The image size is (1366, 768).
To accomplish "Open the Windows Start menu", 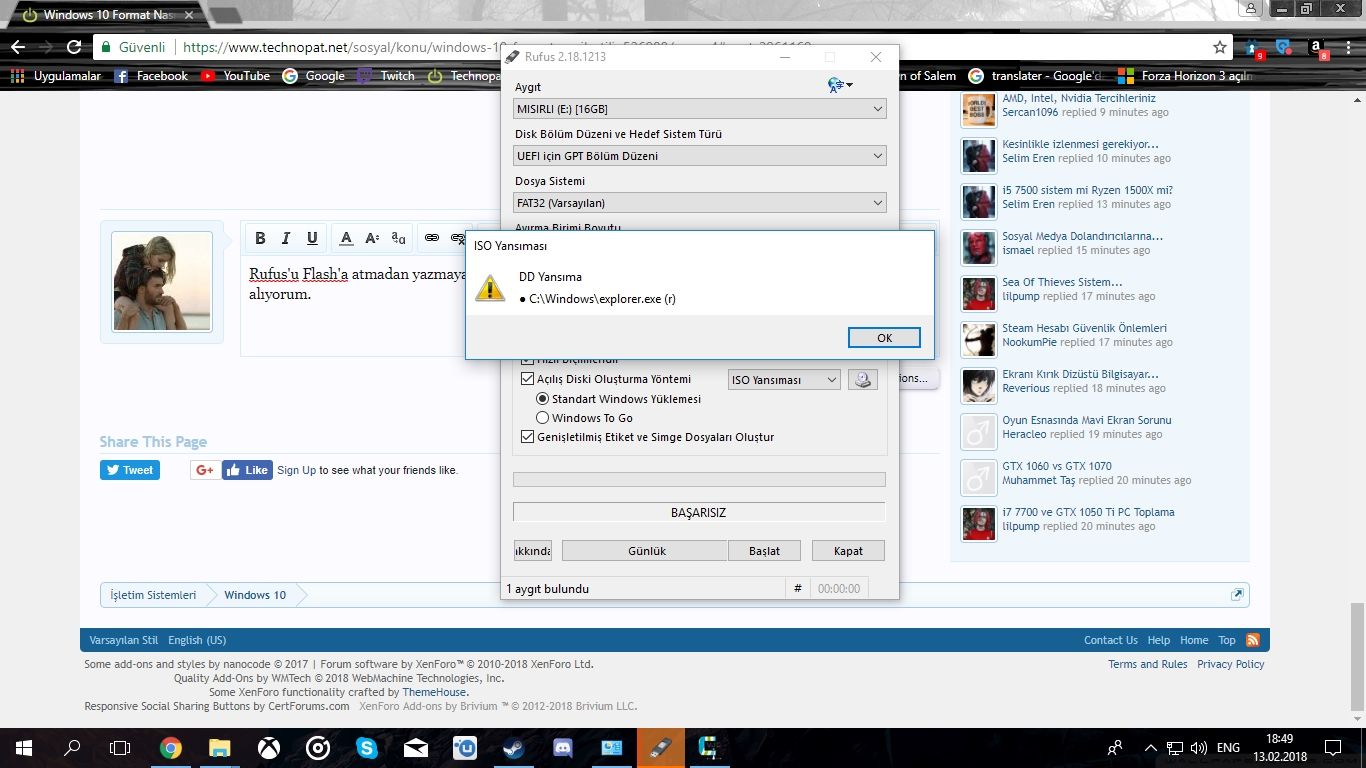I will point(23,748).
